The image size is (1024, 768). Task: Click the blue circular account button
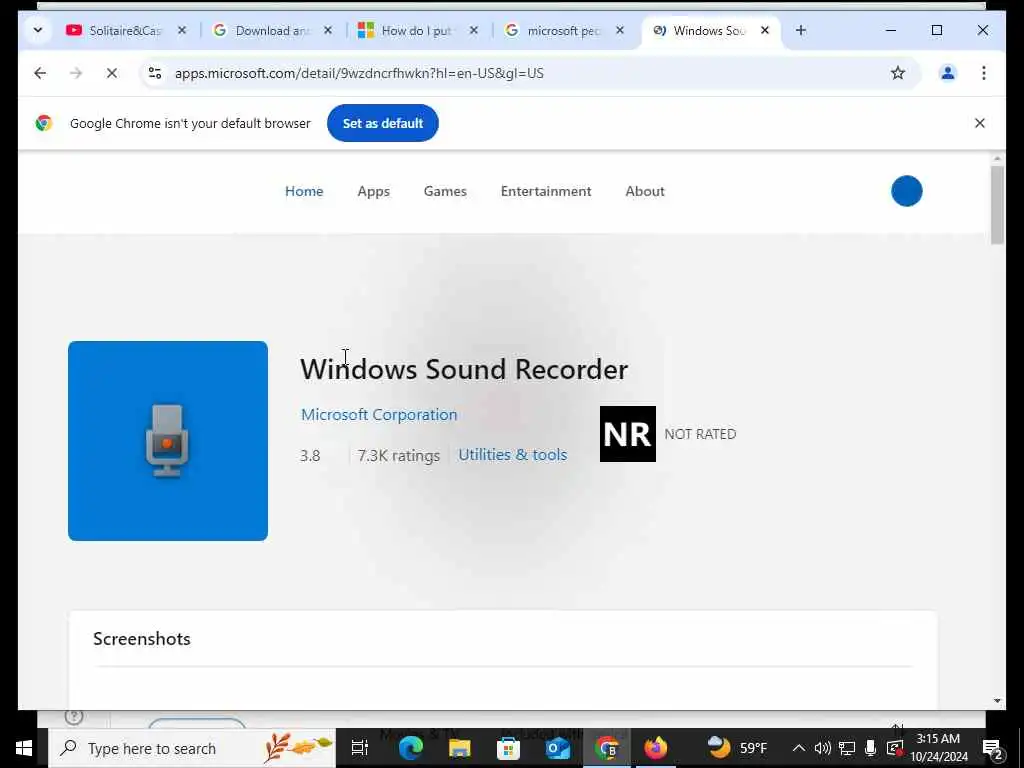pyautogui.click(x=906, y=191)
